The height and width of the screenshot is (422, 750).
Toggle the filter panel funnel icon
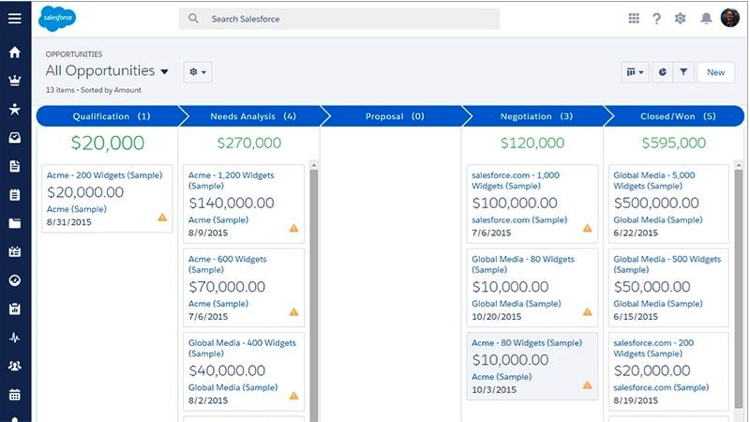[x=684, y=72]
